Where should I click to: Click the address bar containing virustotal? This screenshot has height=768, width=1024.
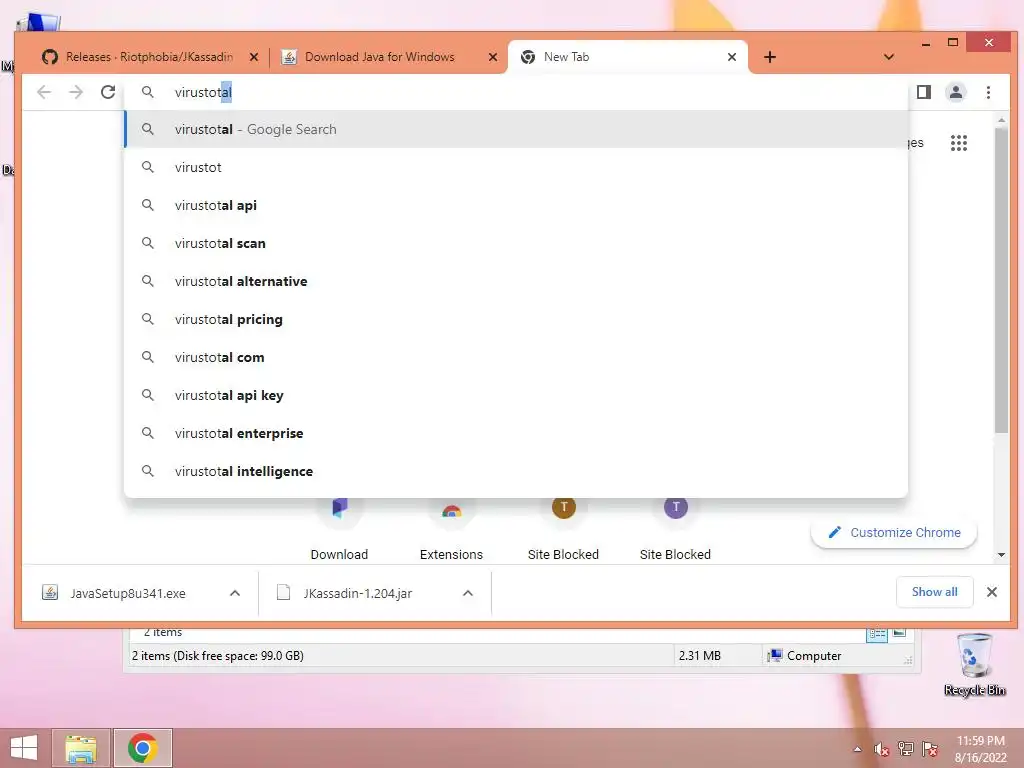tap(516, 92)
